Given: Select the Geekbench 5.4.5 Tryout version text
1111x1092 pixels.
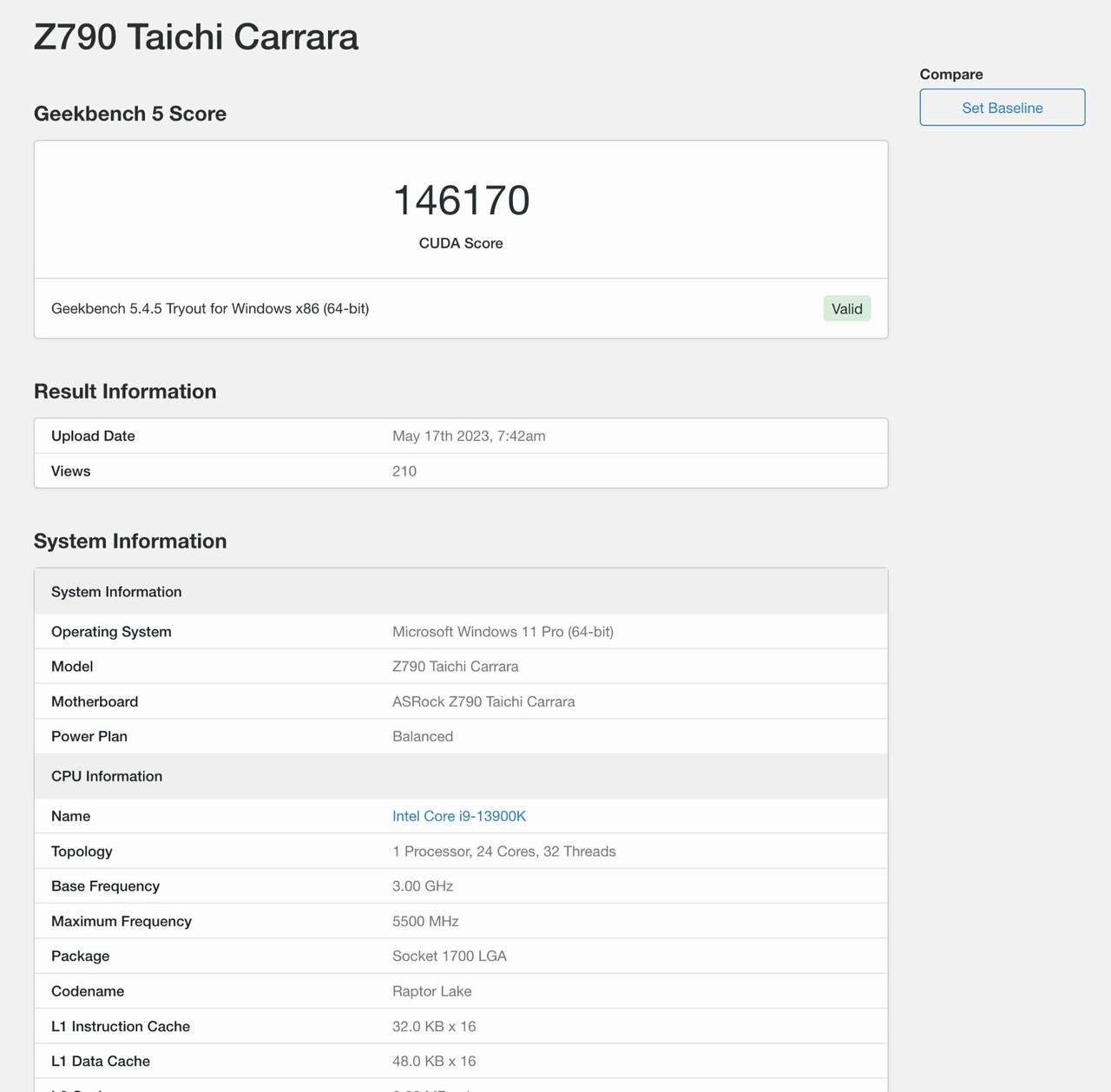Looking at the screenshot, I should pyautogui.click(x=210, y=308).
